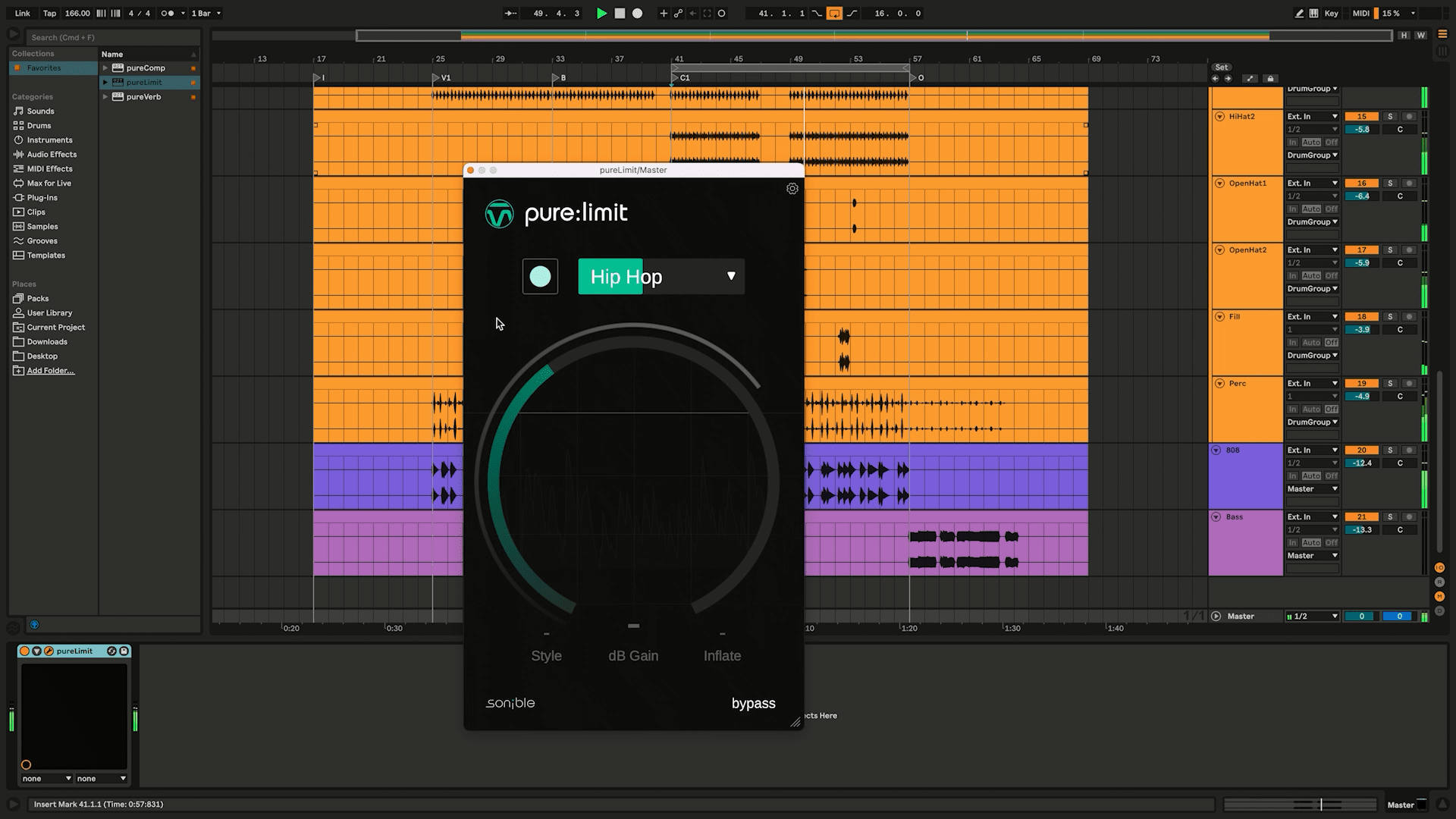Image resolution: width=1456 pixels, height=819 pixels.
Task: Select the Plug-Ins category icon
Action: pos(19,197)
